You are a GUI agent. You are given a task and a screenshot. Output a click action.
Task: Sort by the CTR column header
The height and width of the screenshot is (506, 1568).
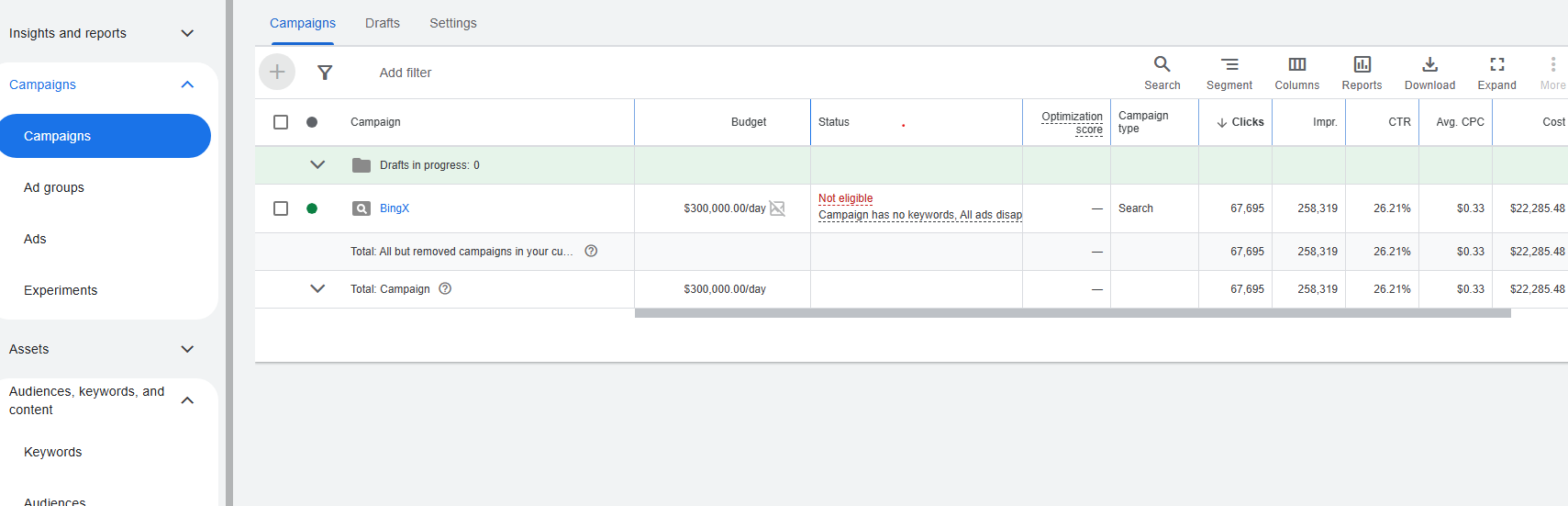1399,122
